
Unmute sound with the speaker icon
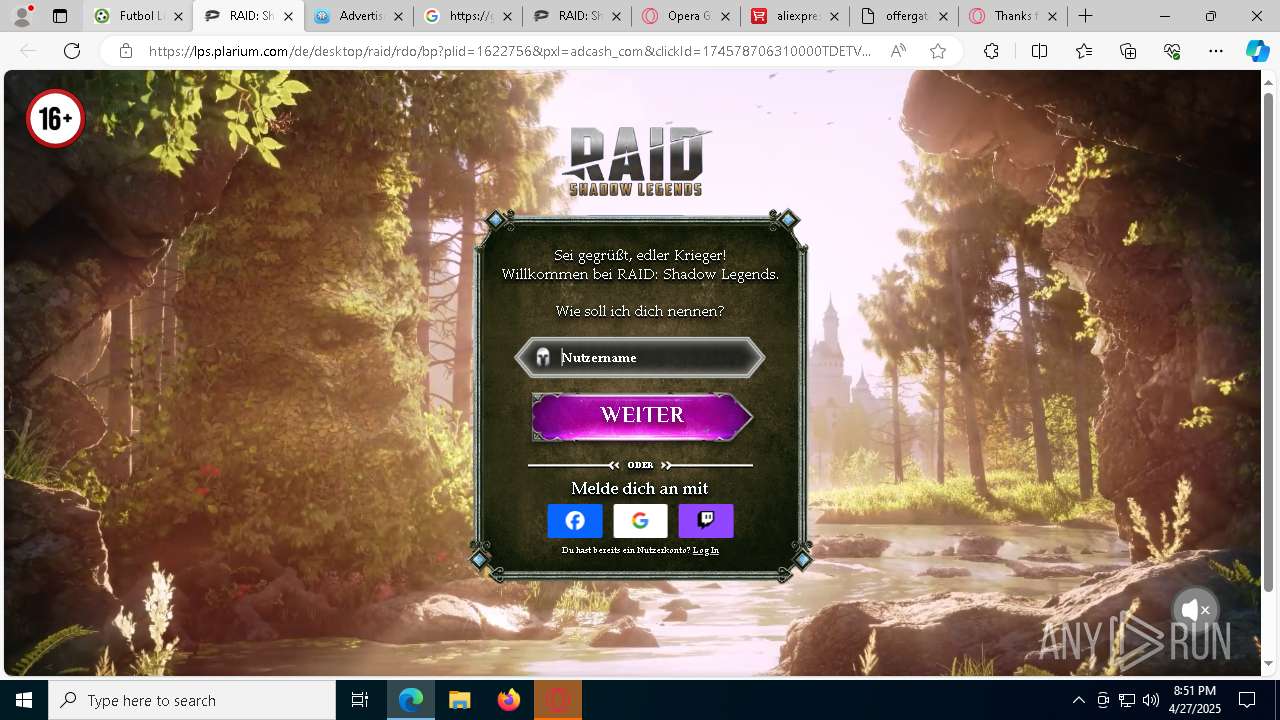[x=1194, y=609]
